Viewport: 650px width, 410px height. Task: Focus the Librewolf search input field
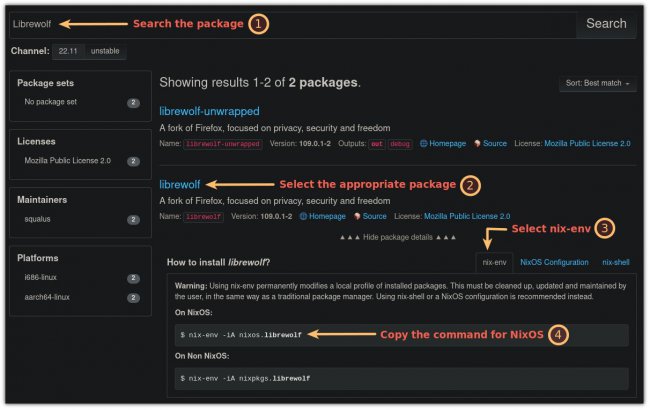pos(293,24)
